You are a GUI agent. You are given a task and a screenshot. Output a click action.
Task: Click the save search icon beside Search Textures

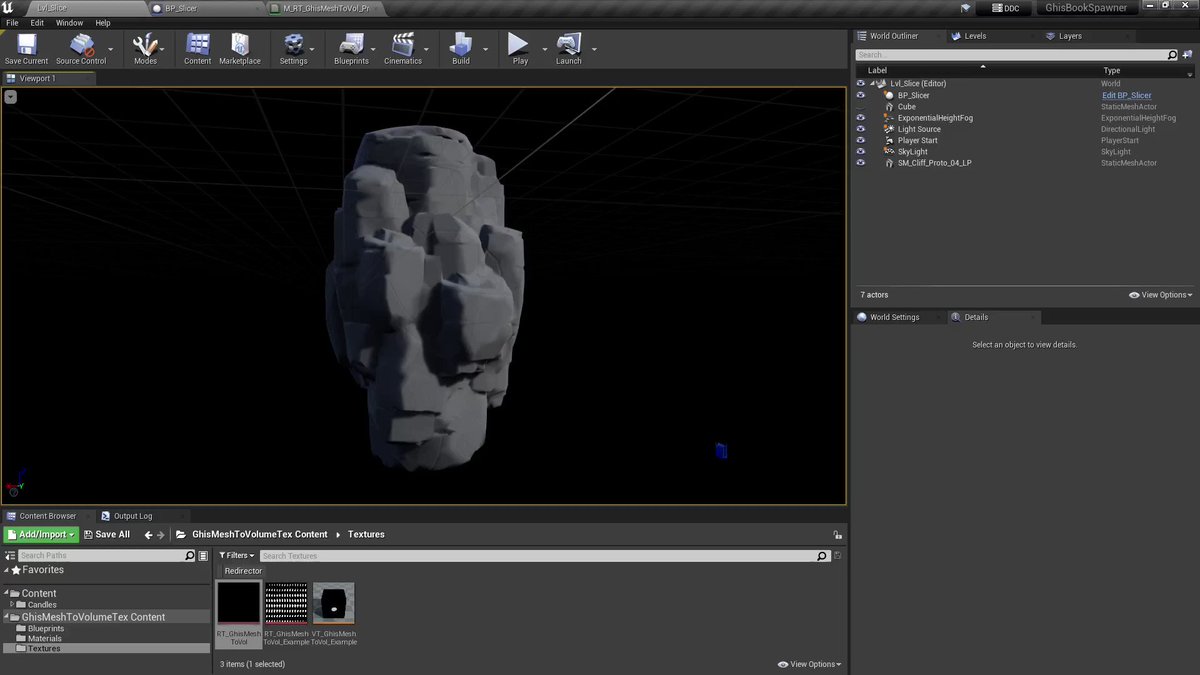838,556
